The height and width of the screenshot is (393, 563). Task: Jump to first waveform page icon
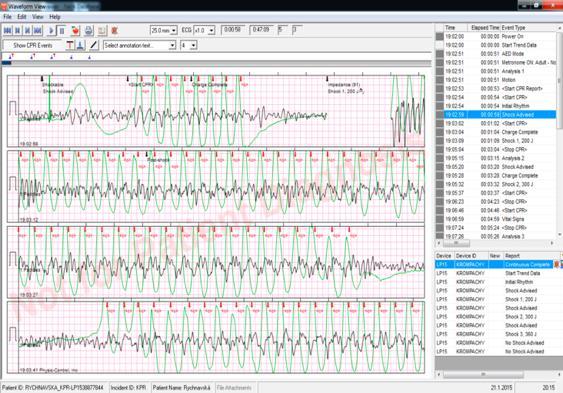pyautogui.click(x=8, y=31)
